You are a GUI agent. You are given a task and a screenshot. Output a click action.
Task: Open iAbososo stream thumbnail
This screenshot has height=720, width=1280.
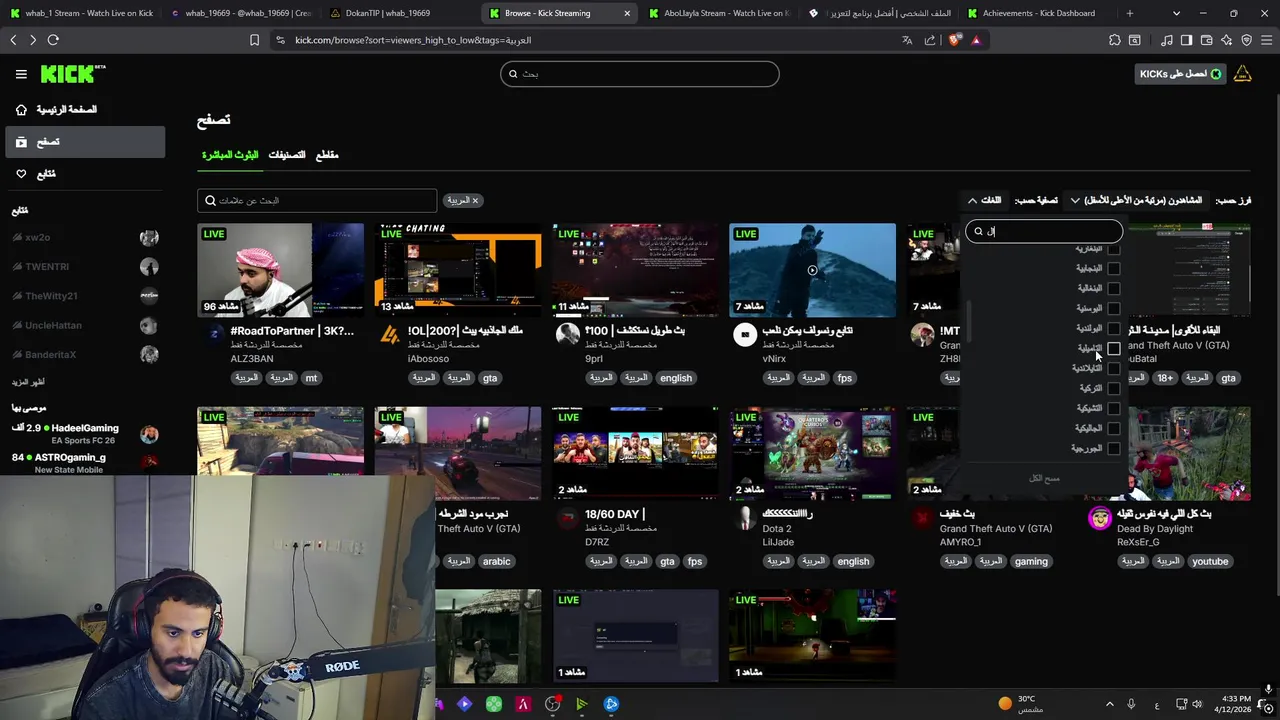[458, 270]
